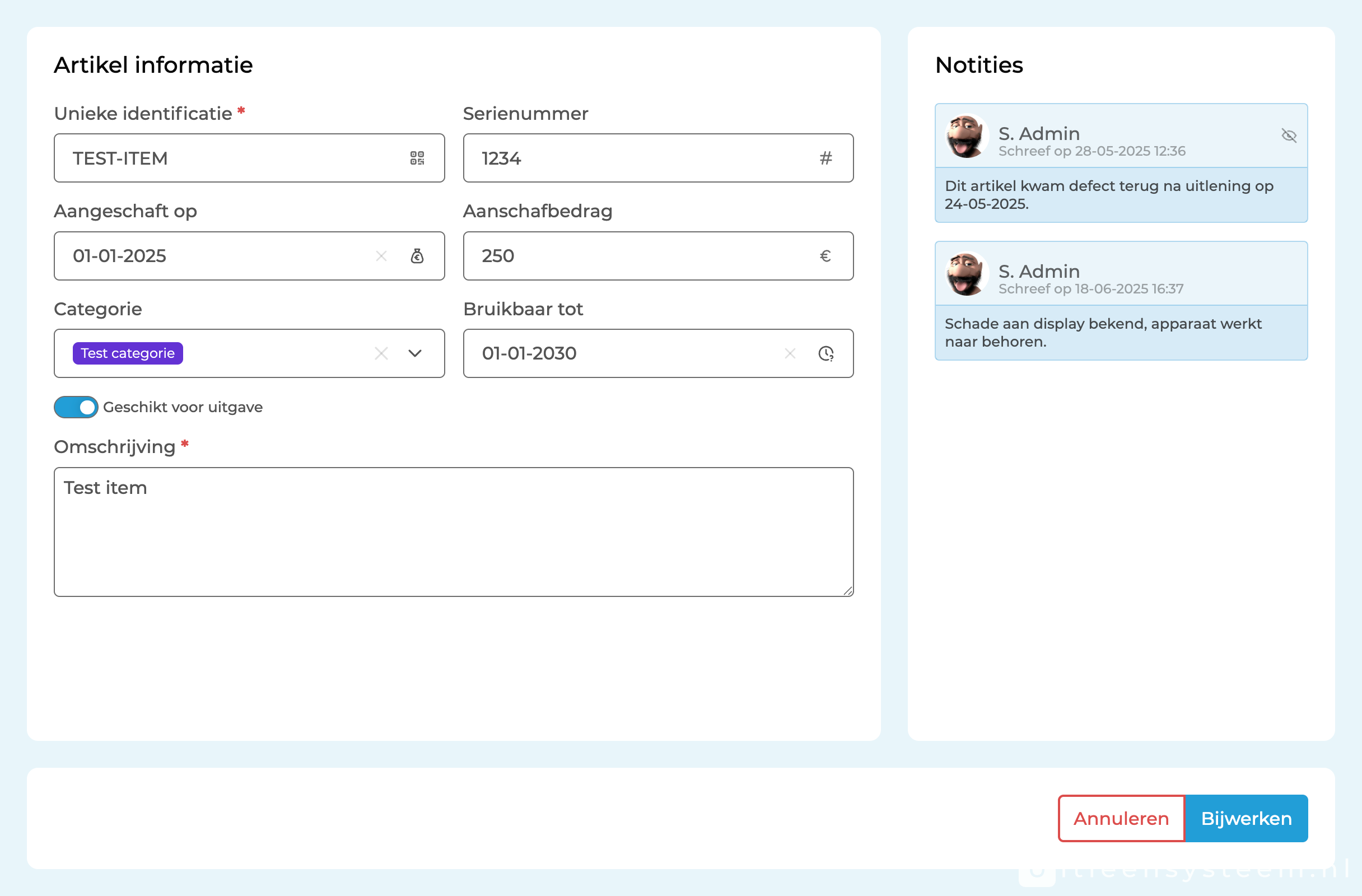Click the Notities heading
Image resolution: width=1362 pixels, height=896 pixels.
click(978, 65)
